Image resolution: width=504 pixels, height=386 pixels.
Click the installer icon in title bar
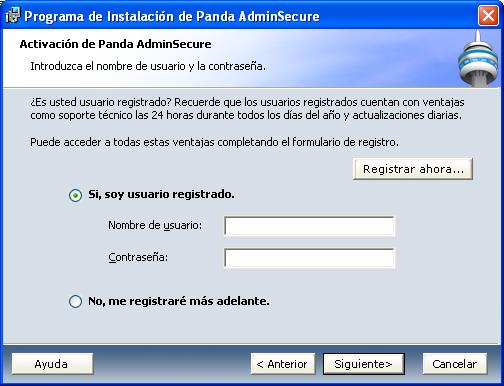(x=13, y=15)
